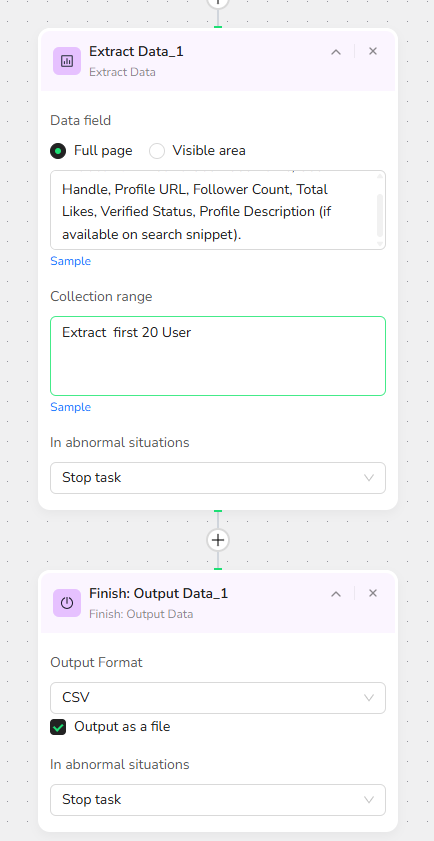Click the Extract Data_1 node title

[136, 51]
